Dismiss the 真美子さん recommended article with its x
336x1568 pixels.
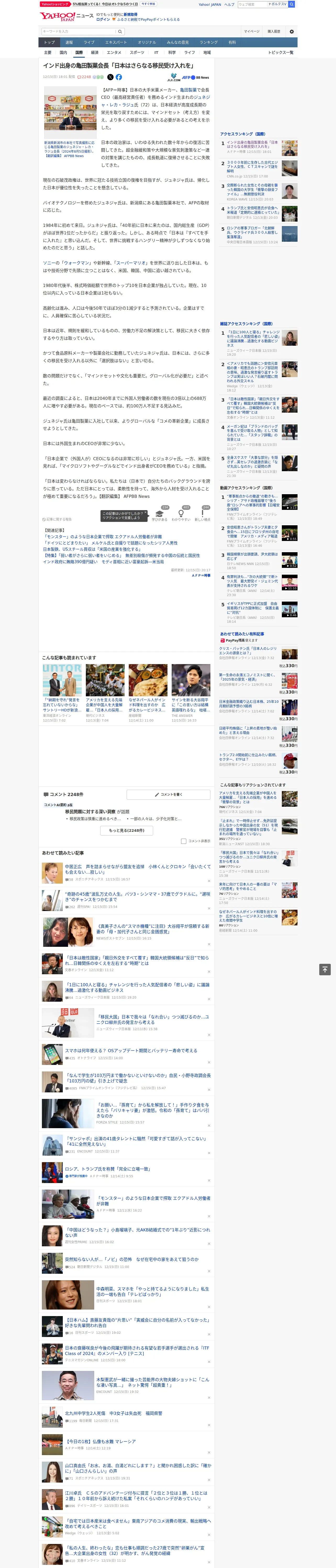point(209,944)
